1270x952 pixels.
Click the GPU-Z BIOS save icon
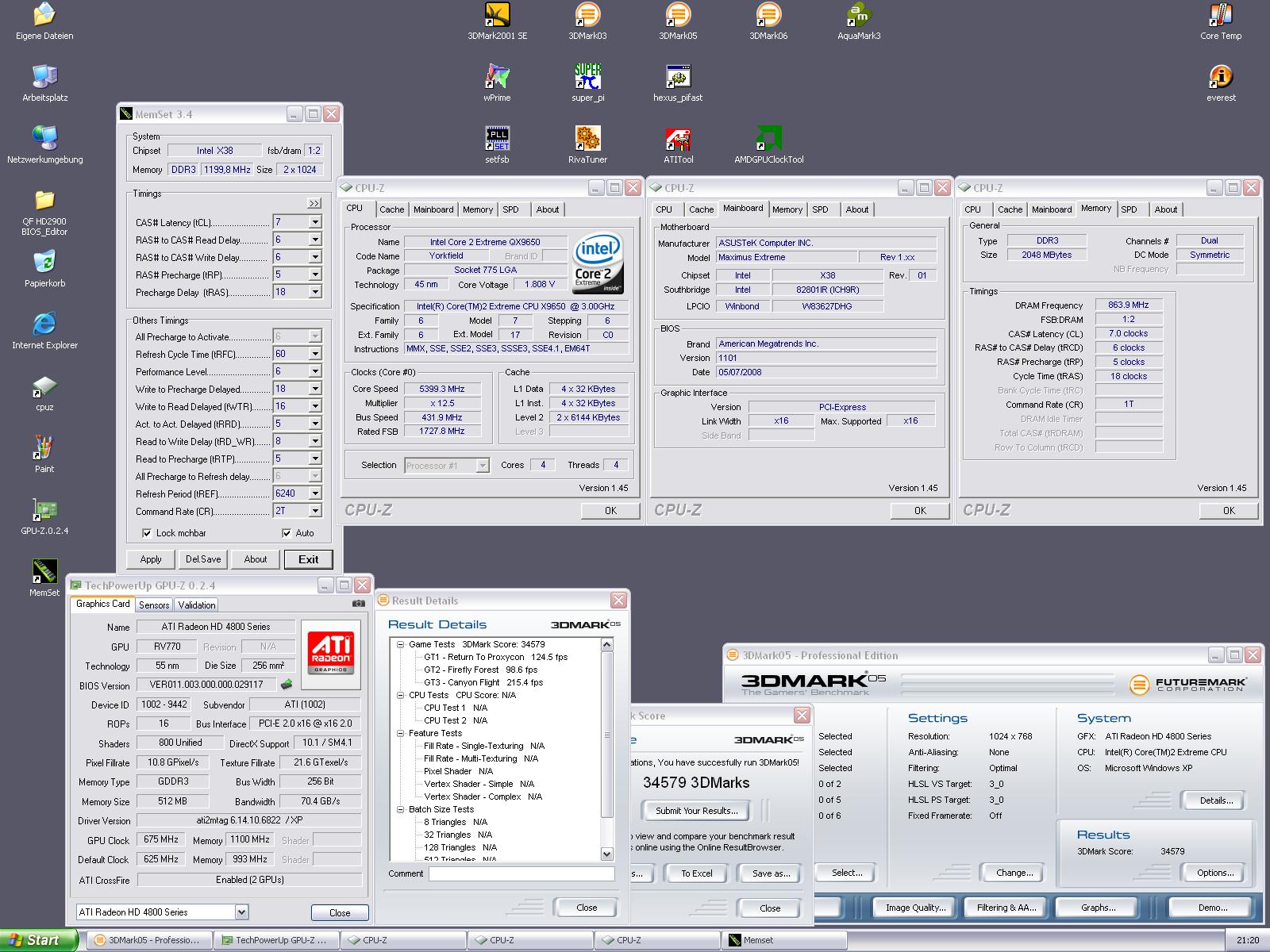287,685
